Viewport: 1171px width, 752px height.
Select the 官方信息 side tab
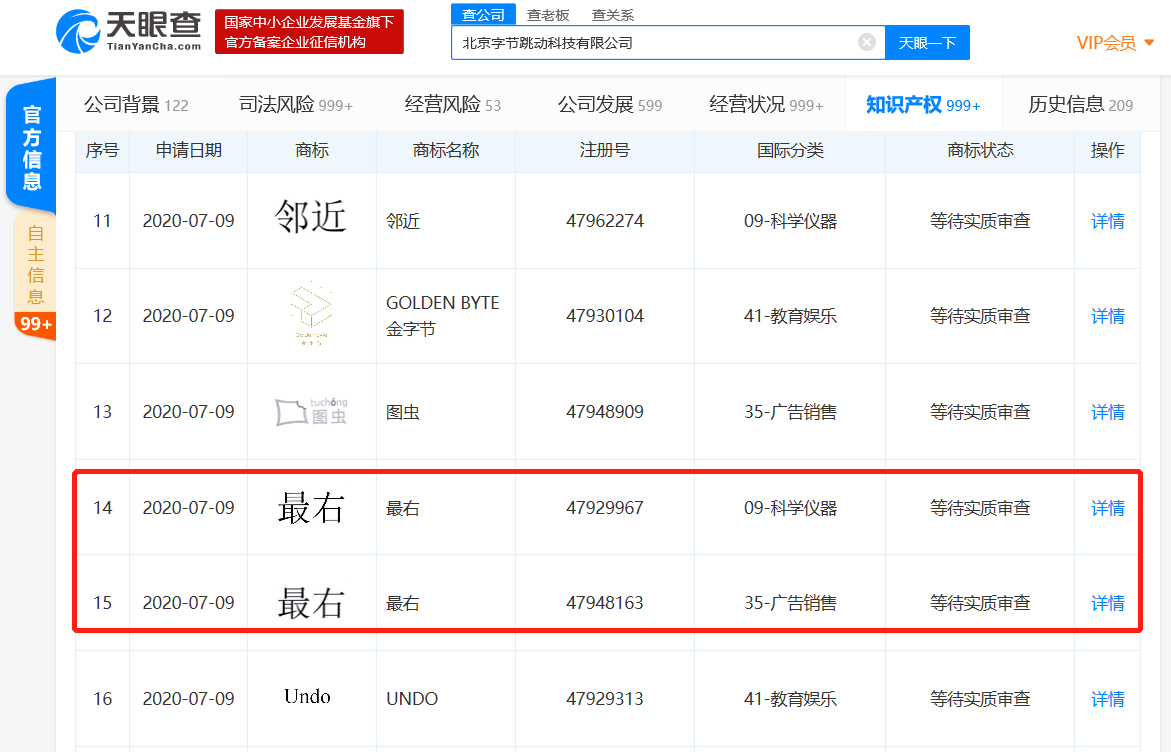click(x=31, y=147)
